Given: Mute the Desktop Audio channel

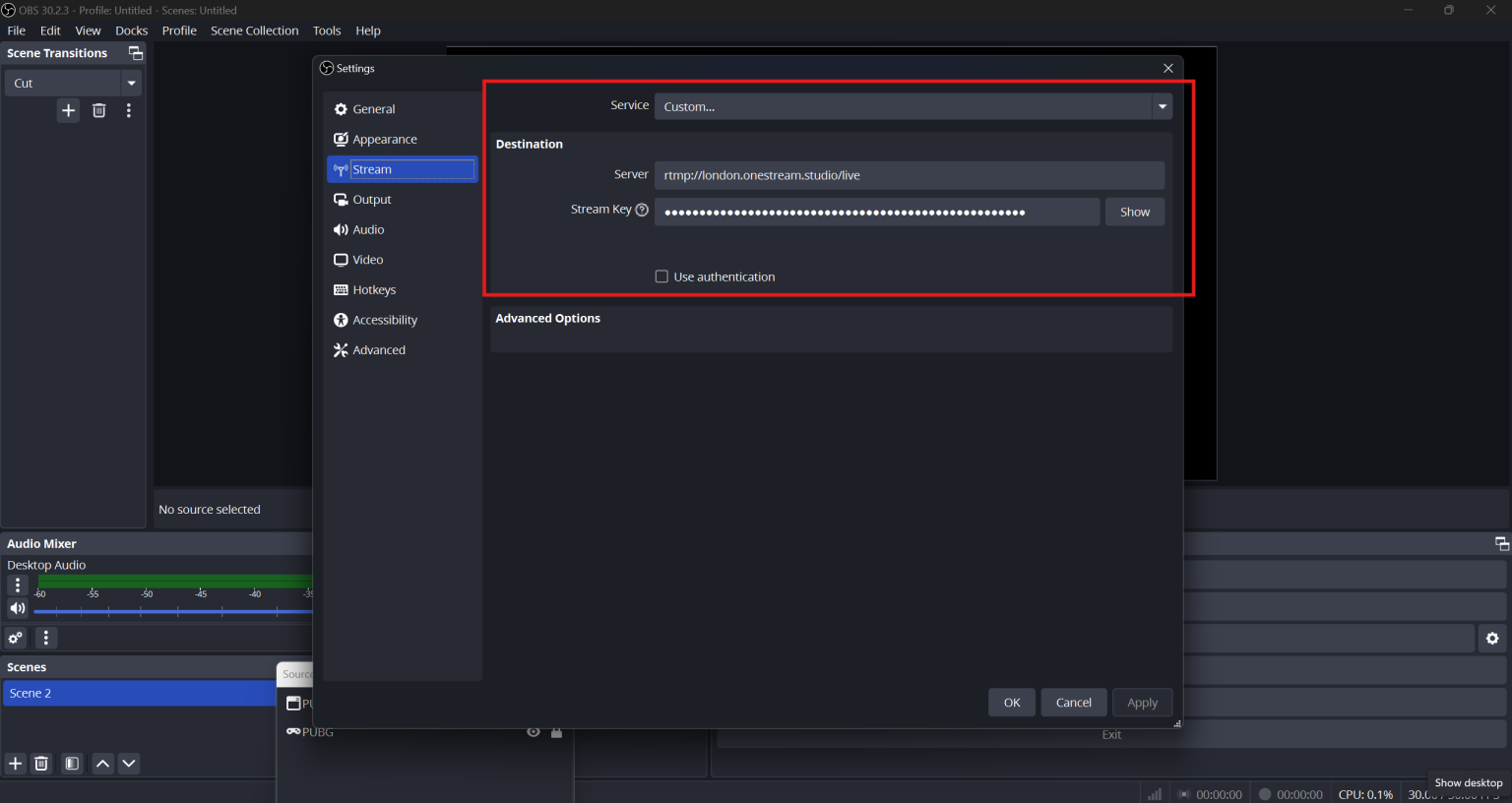Looking at the screenshot, I should click(17, 608).
